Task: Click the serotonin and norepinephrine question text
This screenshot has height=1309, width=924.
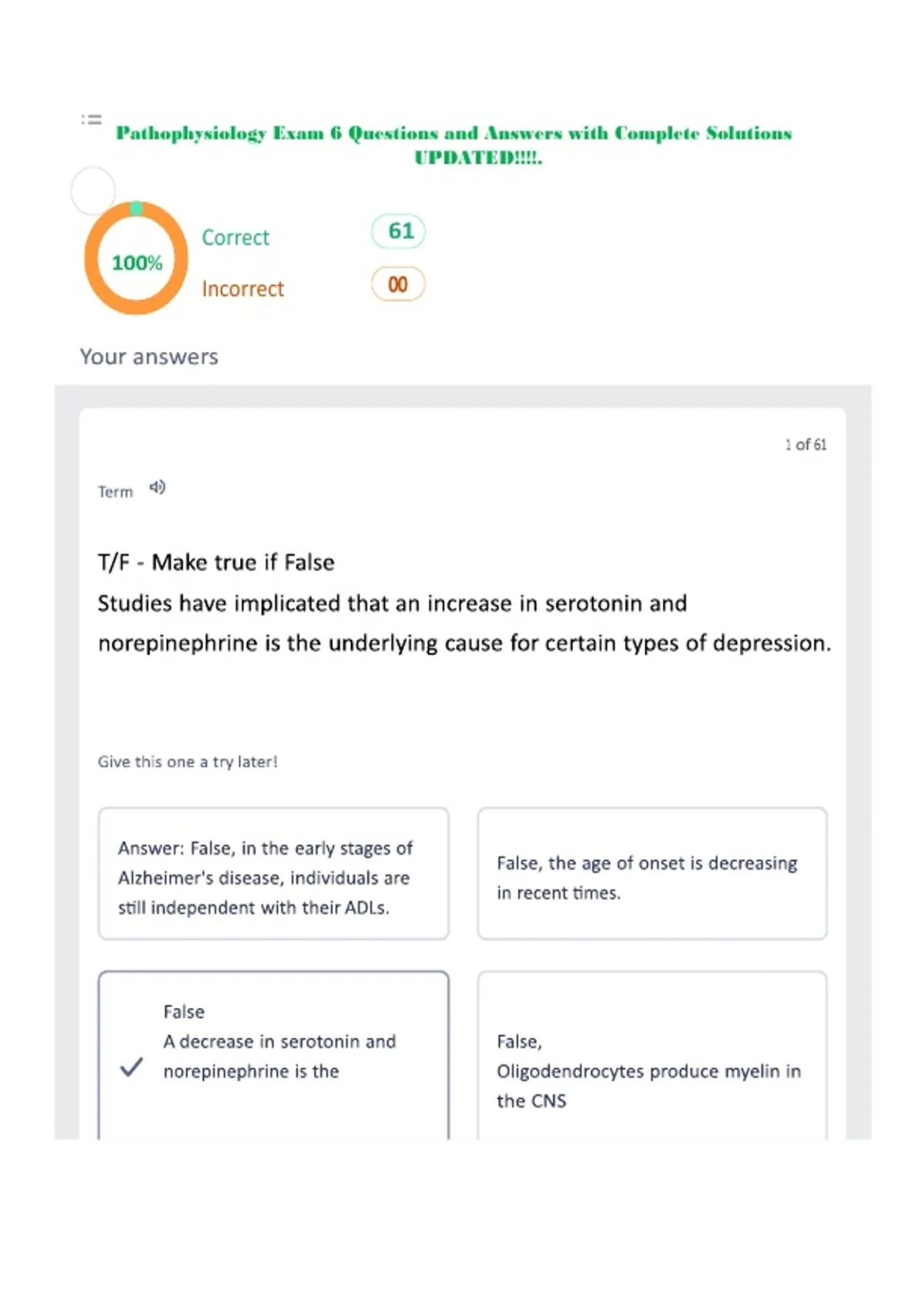Action: 464,623
